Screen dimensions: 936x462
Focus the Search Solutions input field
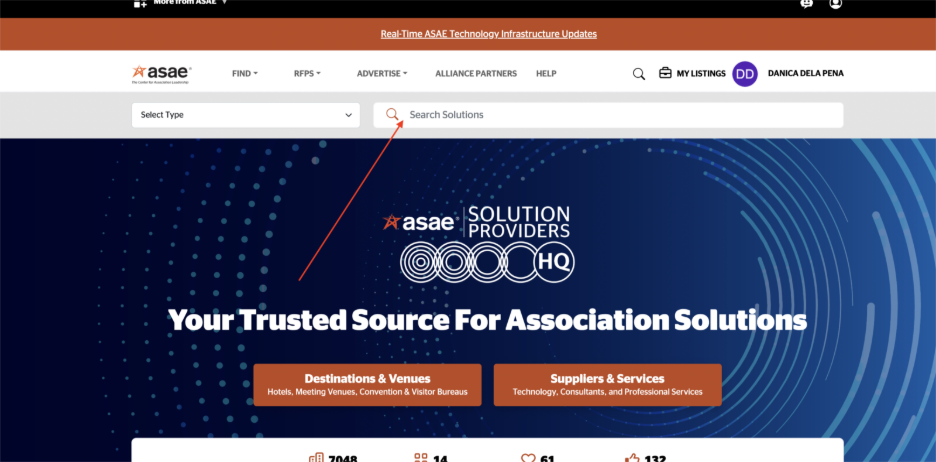point(620,115)
